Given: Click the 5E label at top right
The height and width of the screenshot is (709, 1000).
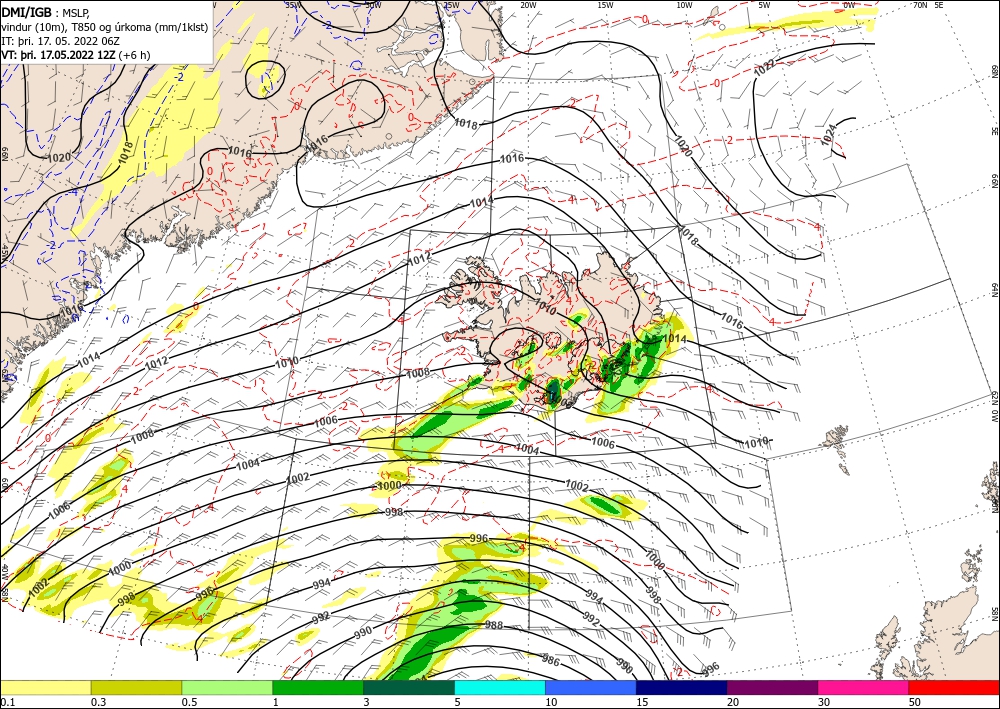Looking at the screenshot, I should [939, 5].
